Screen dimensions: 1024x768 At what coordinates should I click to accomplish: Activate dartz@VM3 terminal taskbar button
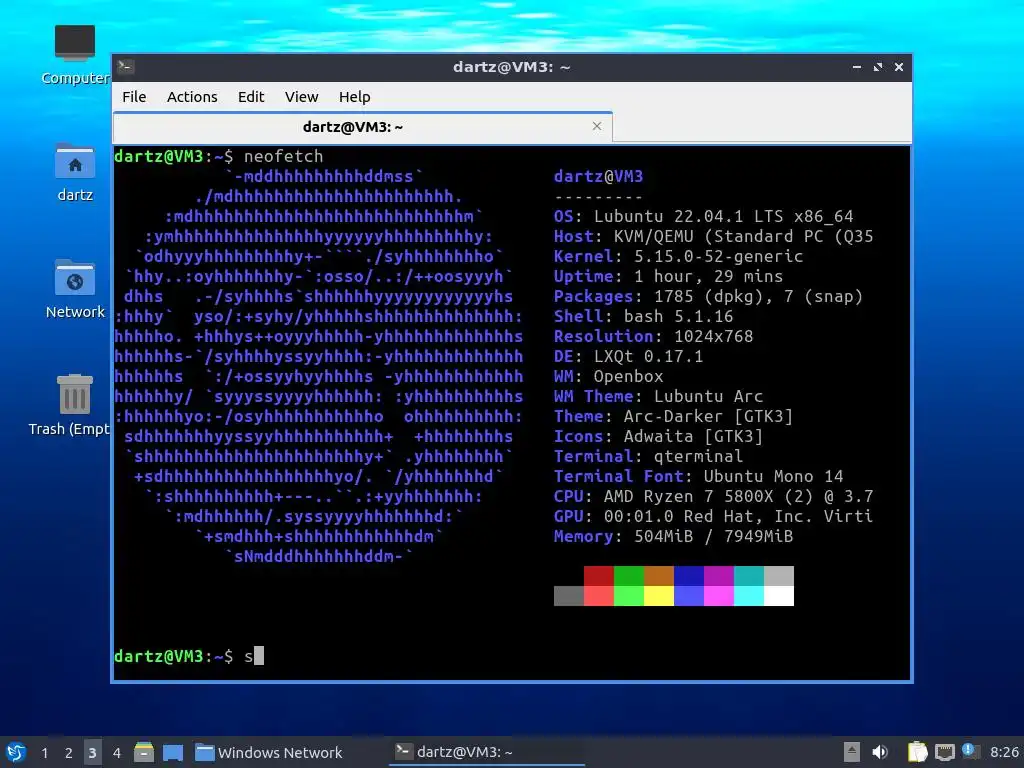487,752
